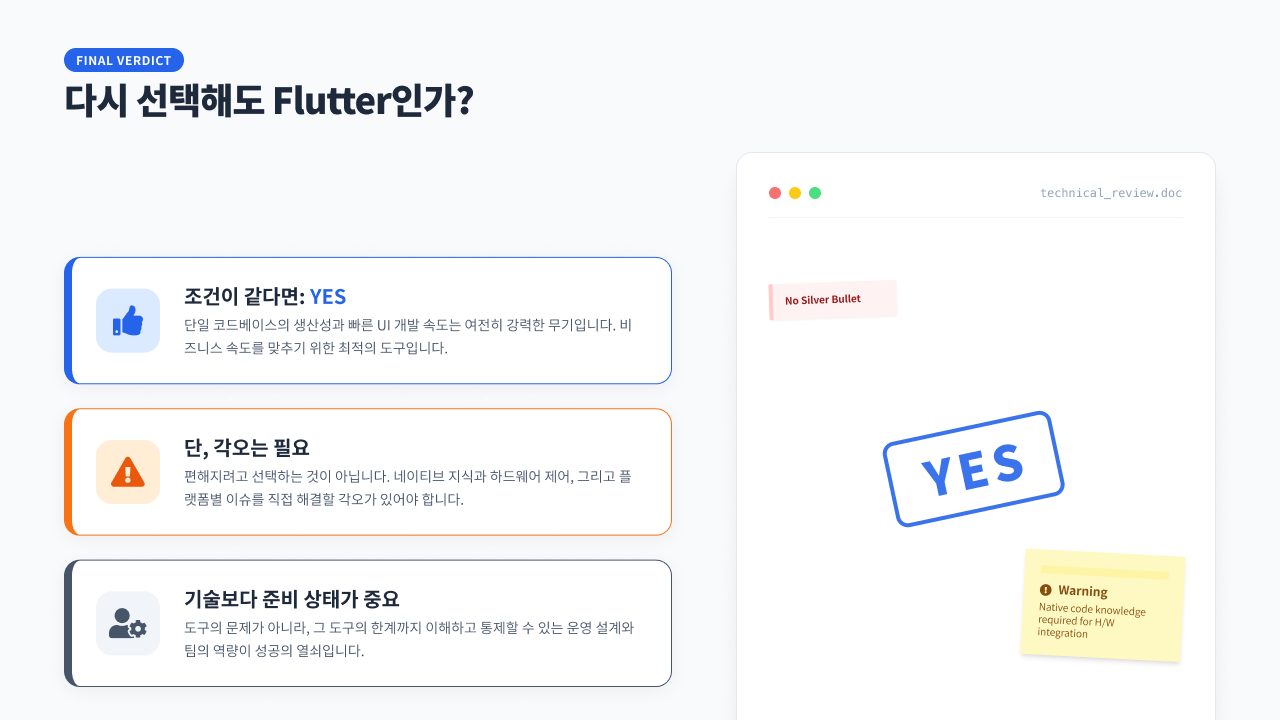Click the FINAL VERDICT badge
This screenshot has height=720, width=1280.
click(x=124, y=60)
